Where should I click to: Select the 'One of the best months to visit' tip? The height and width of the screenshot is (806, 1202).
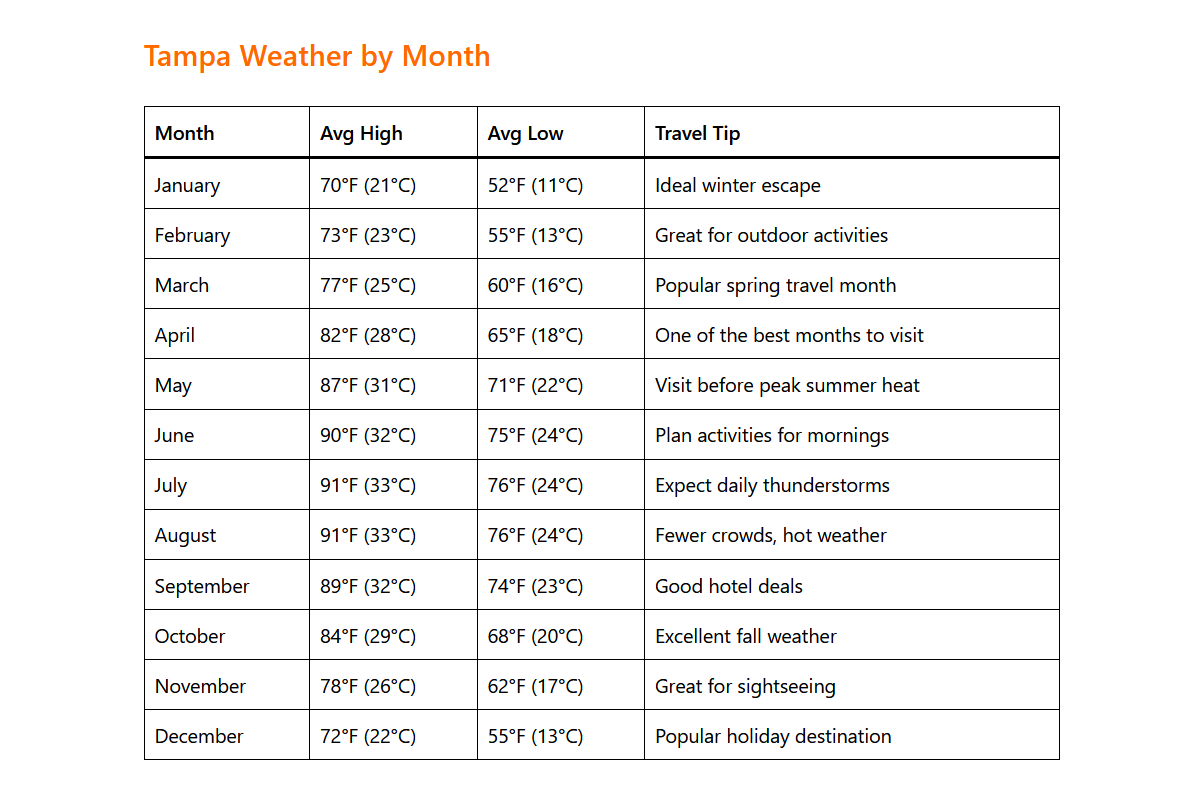tap(789, 335)
